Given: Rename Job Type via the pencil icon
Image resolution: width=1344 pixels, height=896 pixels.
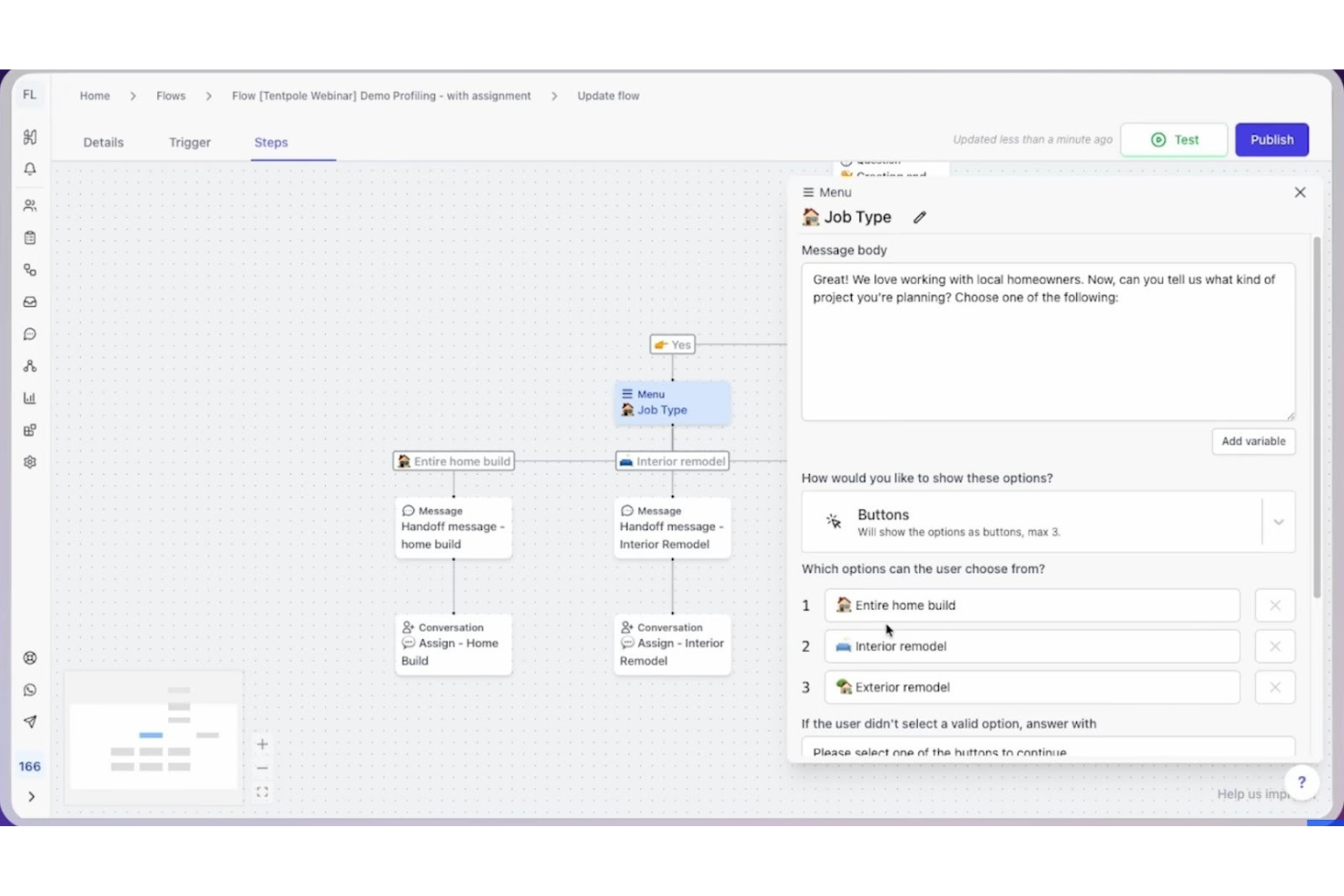Looking at the screenshot, I should pos(919,217).
